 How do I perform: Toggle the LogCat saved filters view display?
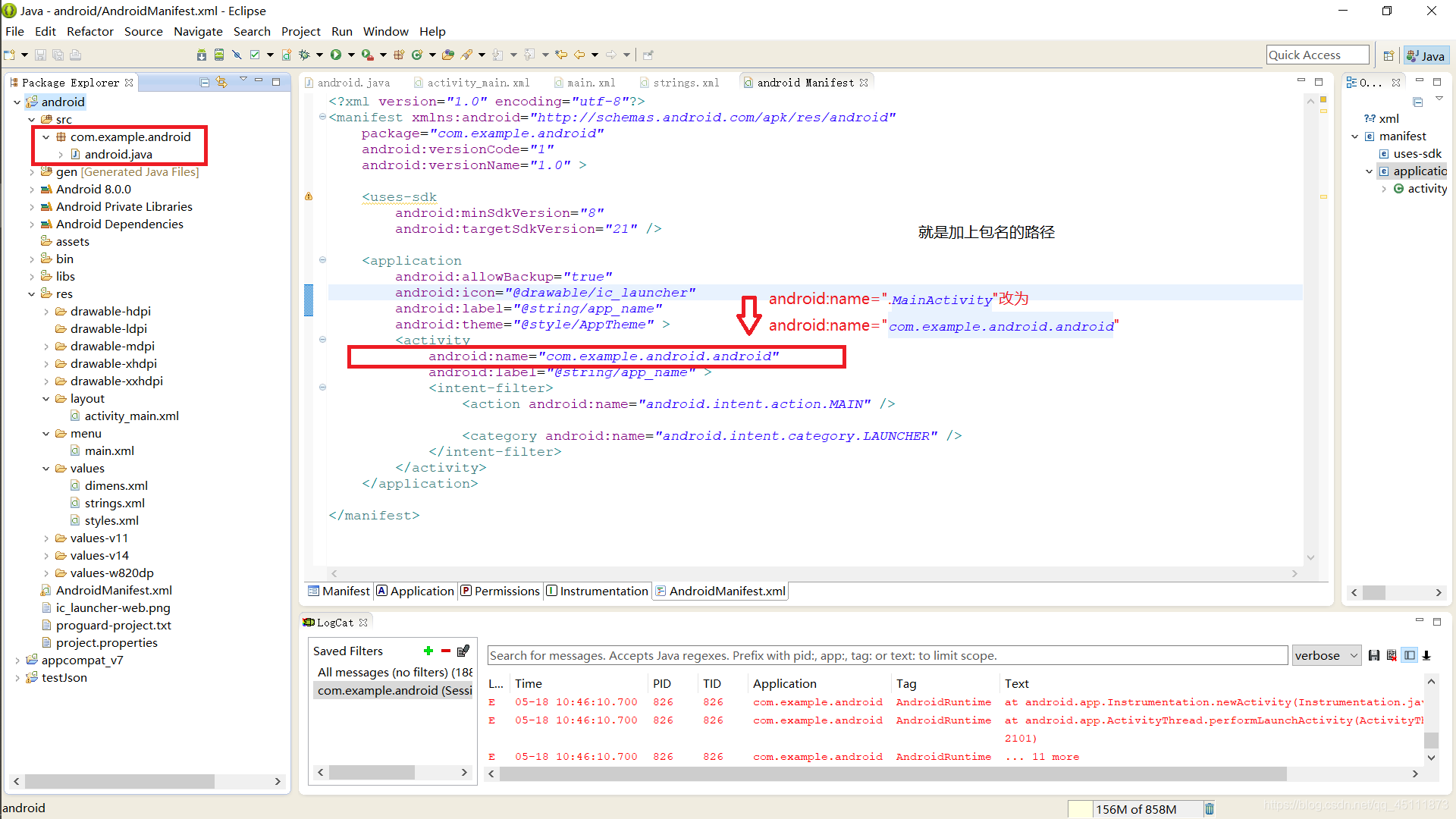tap(1409, 656)
